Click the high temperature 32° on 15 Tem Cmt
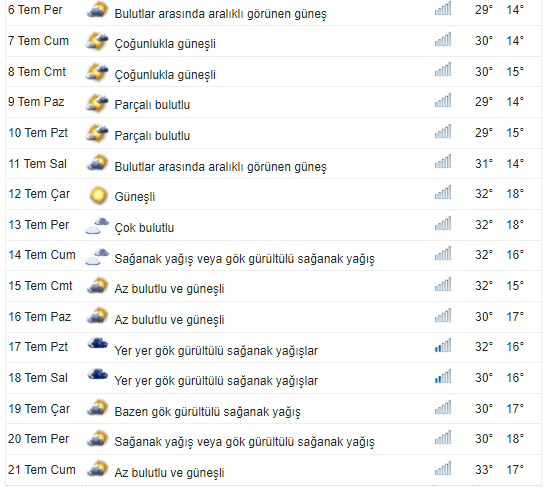The height and width of the screenshot is (498, 546). tap(484, 286)
